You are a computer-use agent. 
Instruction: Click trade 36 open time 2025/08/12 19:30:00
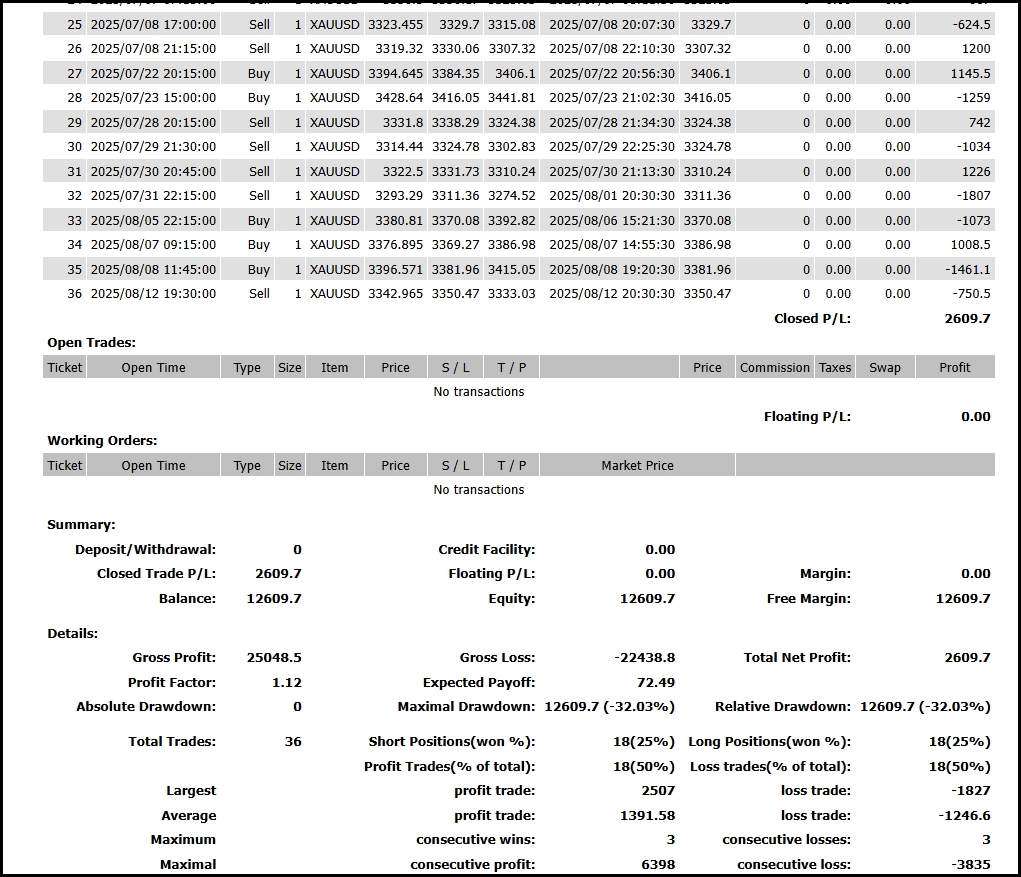pos(153,294)
